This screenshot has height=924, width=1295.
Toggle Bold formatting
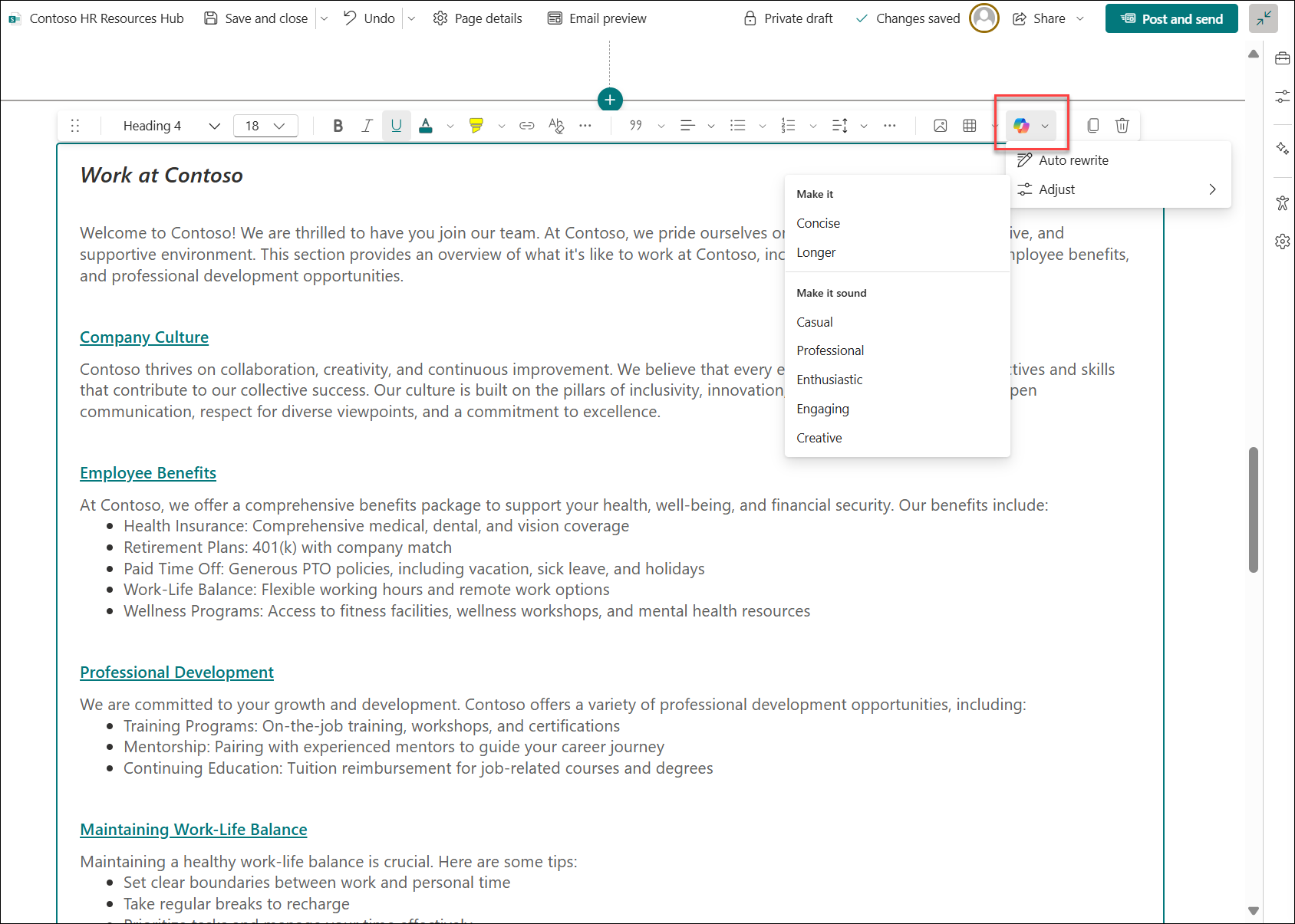coord(338,125)
